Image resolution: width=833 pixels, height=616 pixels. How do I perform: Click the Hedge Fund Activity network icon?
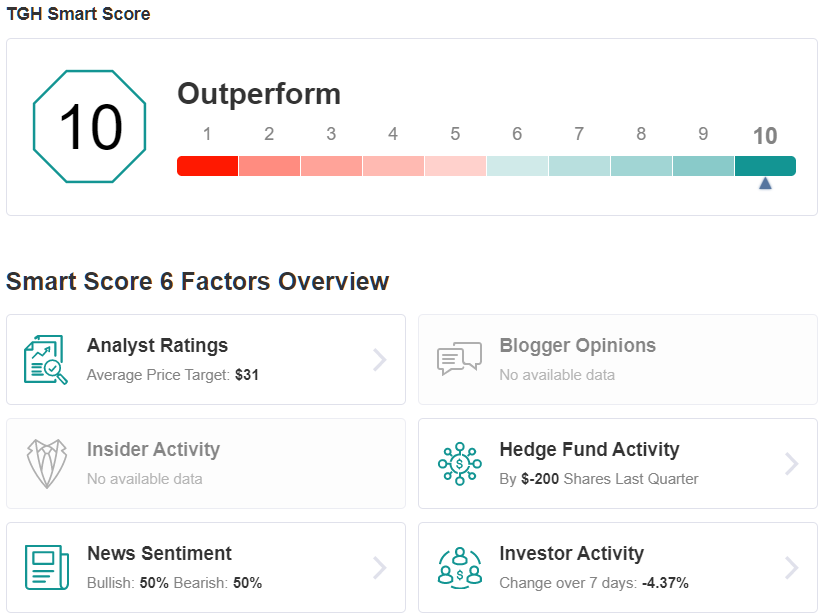[x=460, y=464]
